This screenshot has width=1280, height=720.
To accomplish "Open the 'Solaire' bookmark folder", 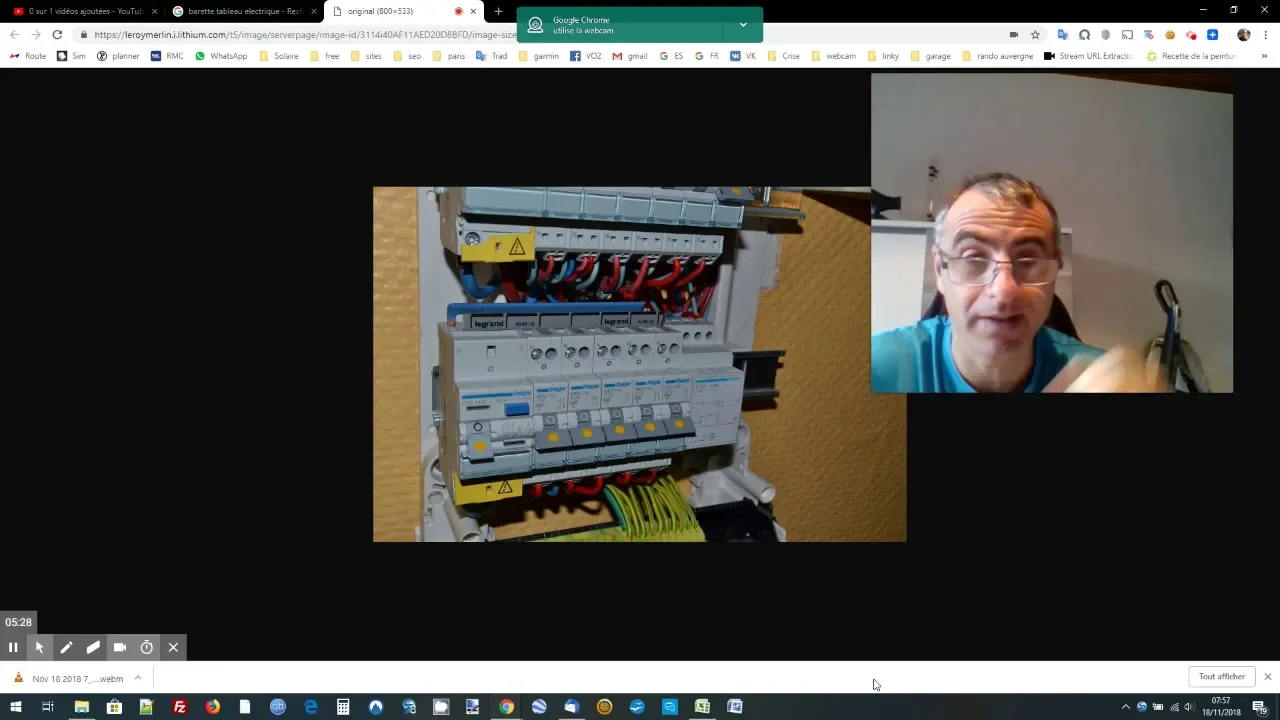I will click(x=278, y=56).
